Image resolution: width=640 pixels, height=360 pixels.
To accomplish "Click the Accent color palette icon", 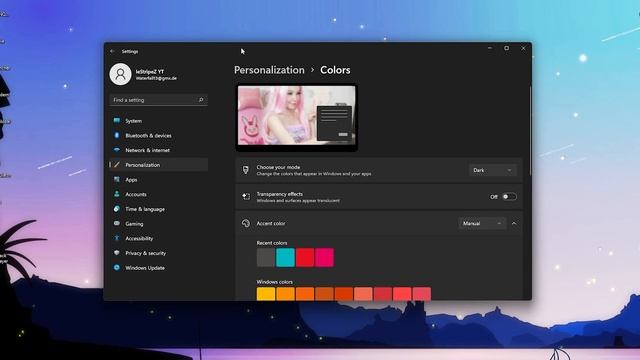I will (x=246, y=223).
